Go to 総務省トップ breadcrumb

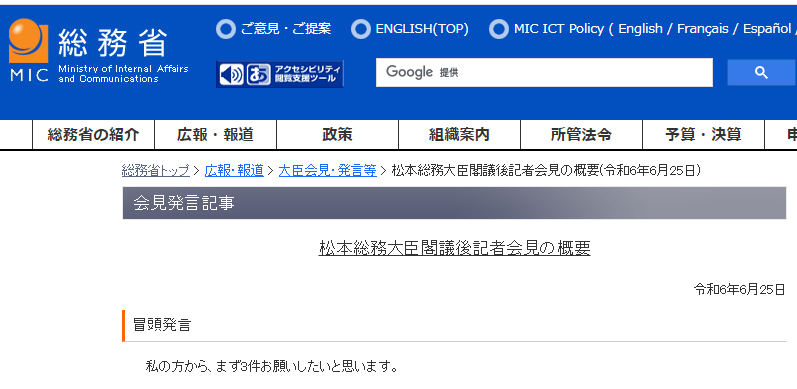[156, 171]
